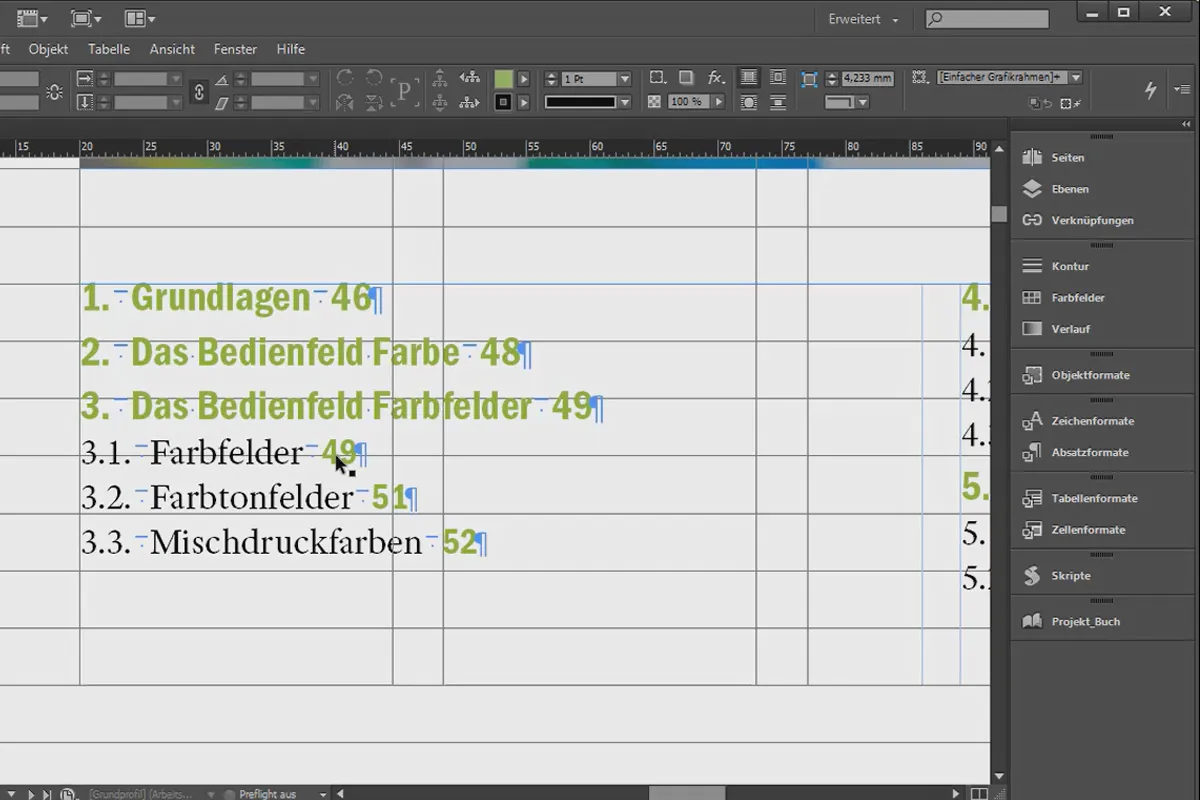Click the green fill color swatch
Image resolution: width=1200 pixels, height=800 pixels.
(x=503, y=79)
